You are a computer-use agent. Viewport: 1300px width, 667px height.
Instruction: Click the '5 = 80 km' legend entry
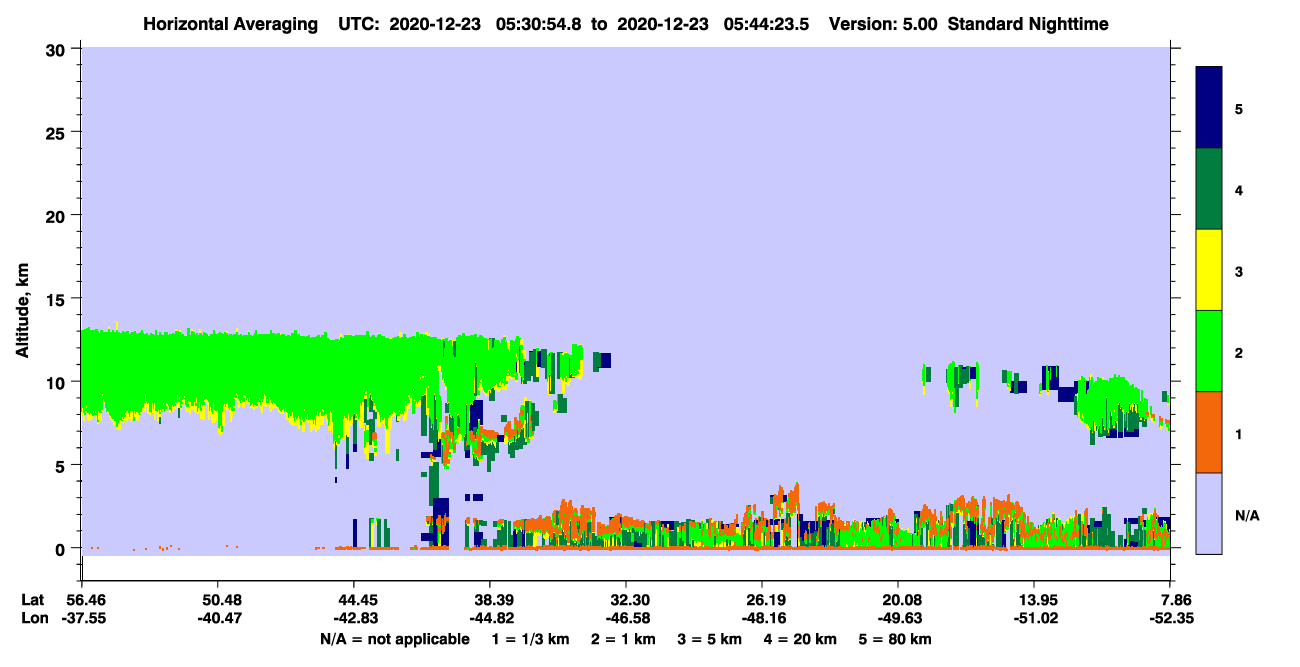(x=894, y=639)
